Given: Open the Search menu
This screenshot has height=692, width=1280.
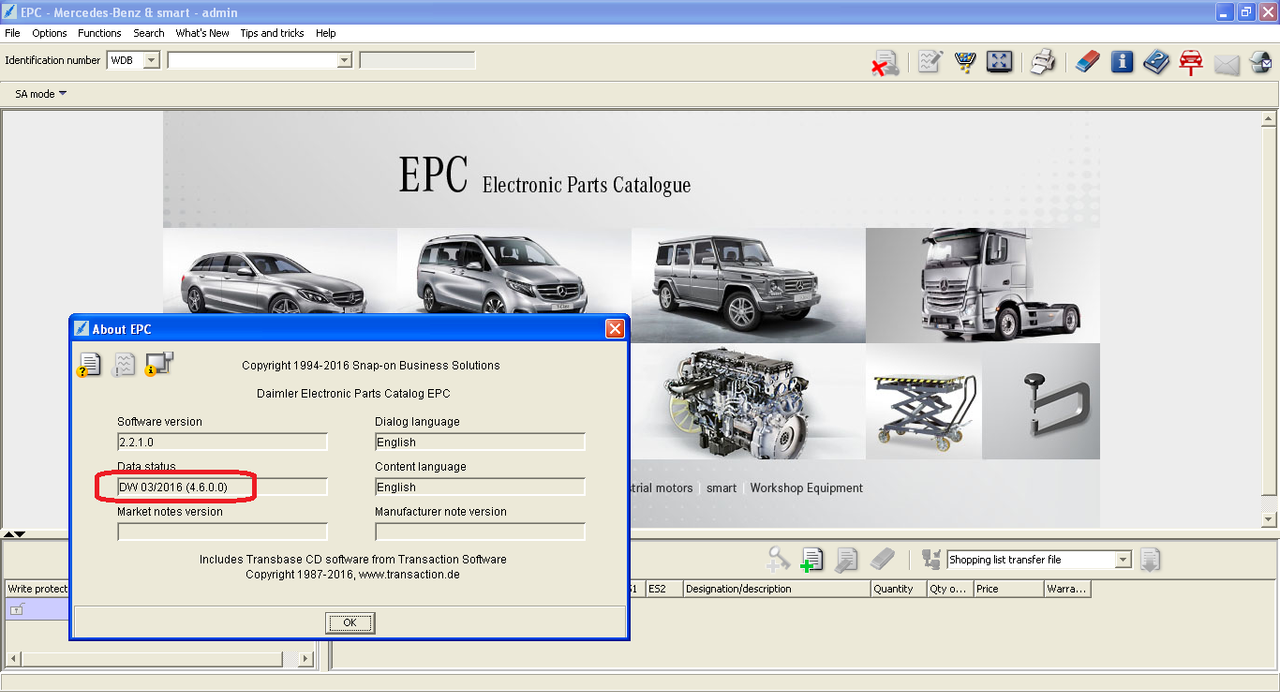Looking at the screenshot, I should [148, 33].
